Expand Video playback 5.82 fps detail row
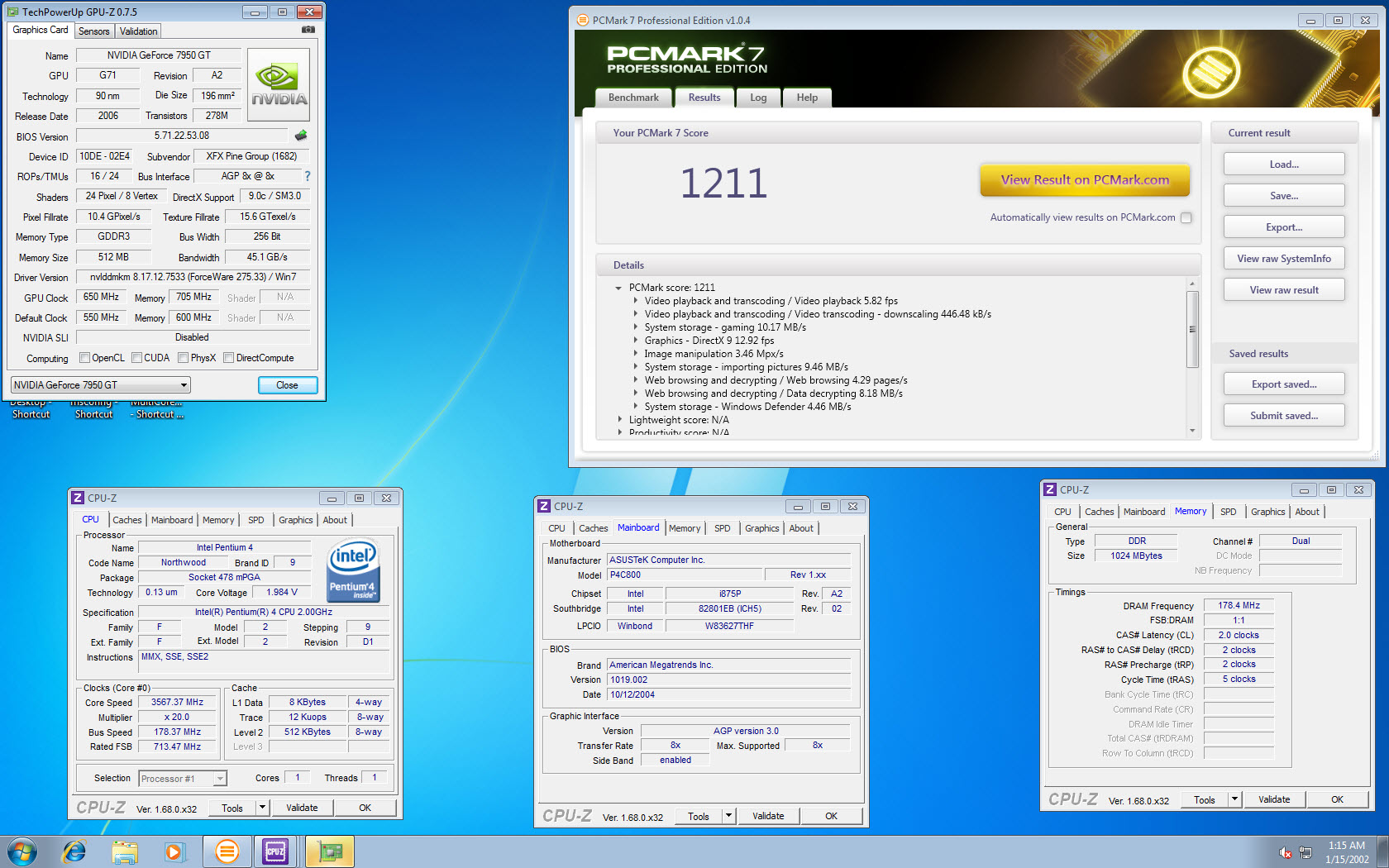 coord(635,301)
